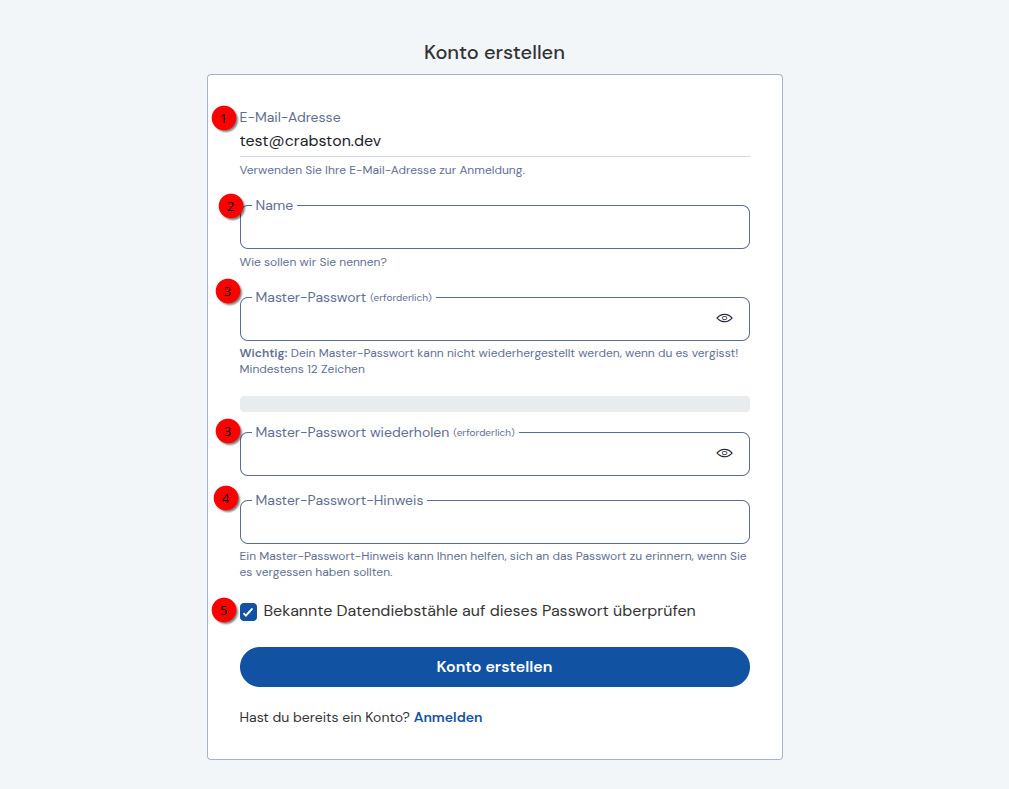Uncheck the Bekannte Datendiebstähle checkbox

click(x=248, y=611)
